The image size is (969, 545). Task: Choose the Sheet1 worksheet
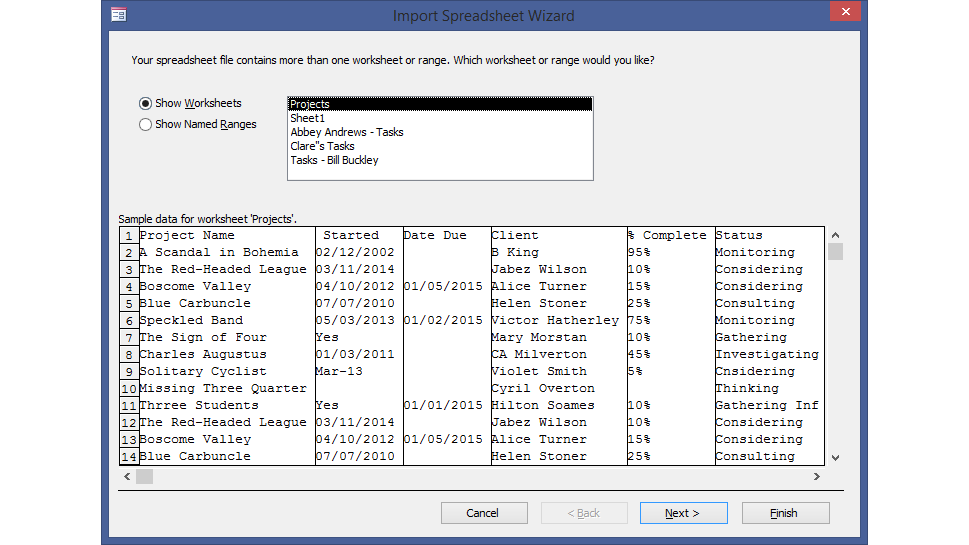(x=440, y=118)
